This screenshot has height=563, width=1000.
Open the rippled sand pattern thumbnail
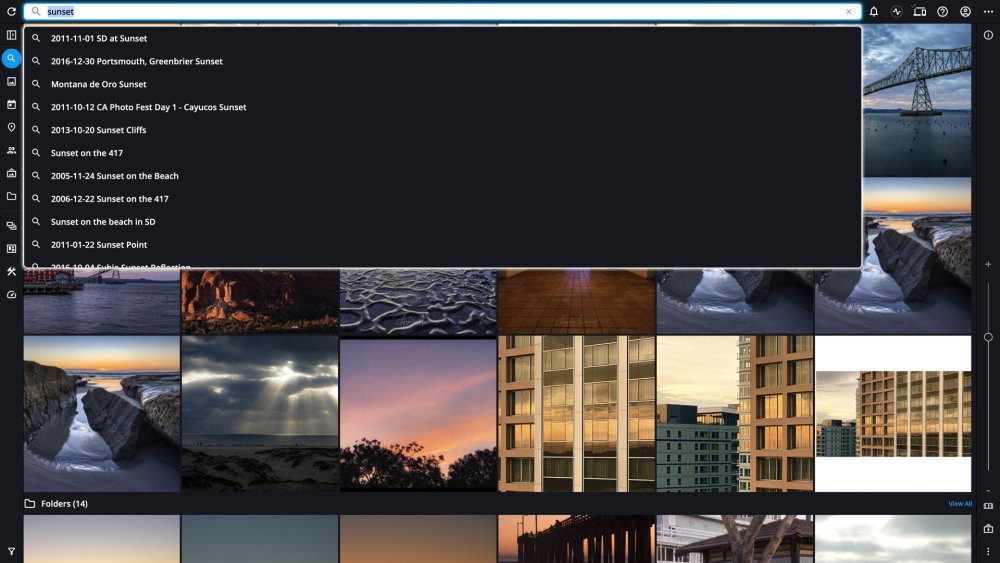point(418,301)
